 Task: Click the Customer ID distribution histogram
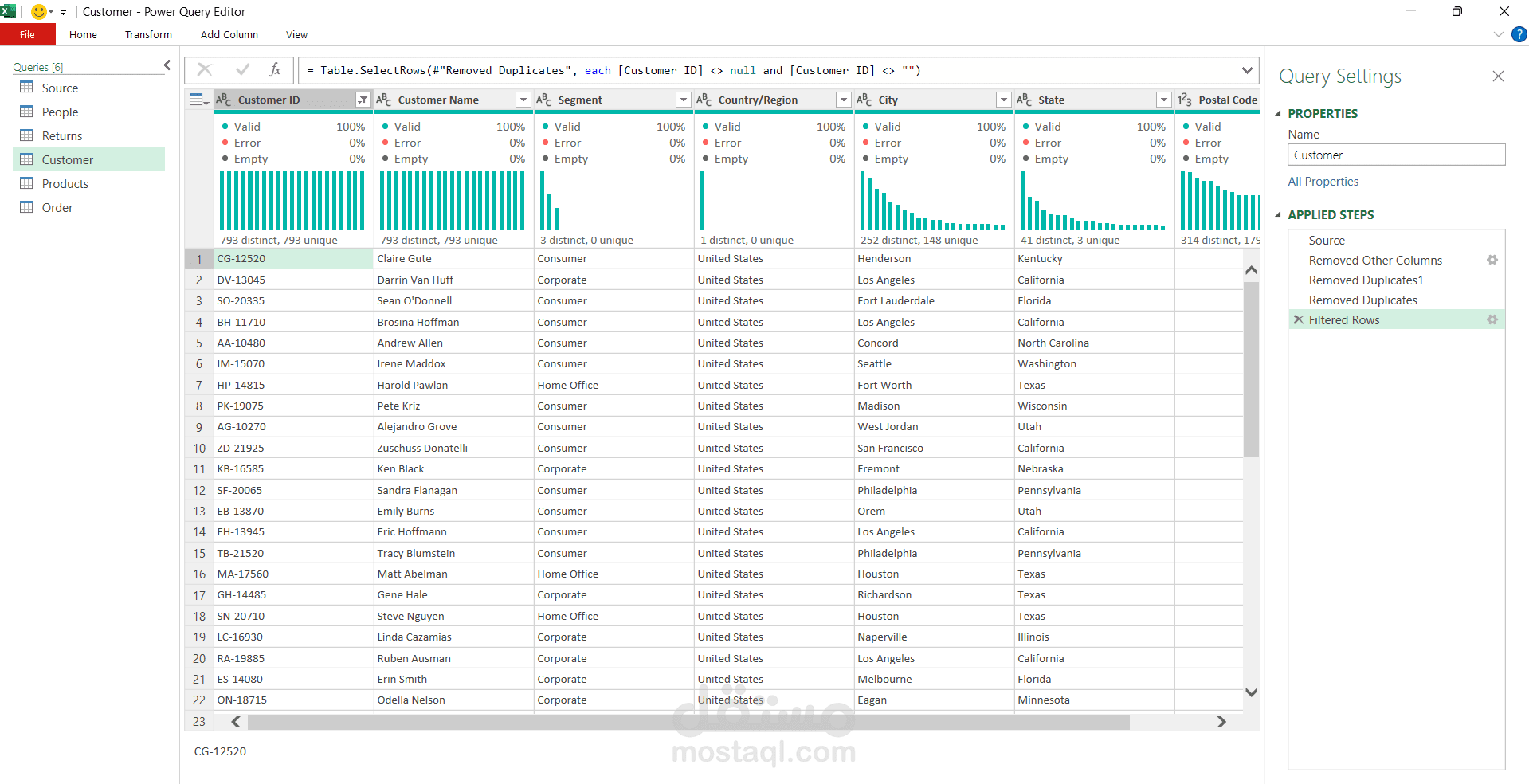[292, 201]
